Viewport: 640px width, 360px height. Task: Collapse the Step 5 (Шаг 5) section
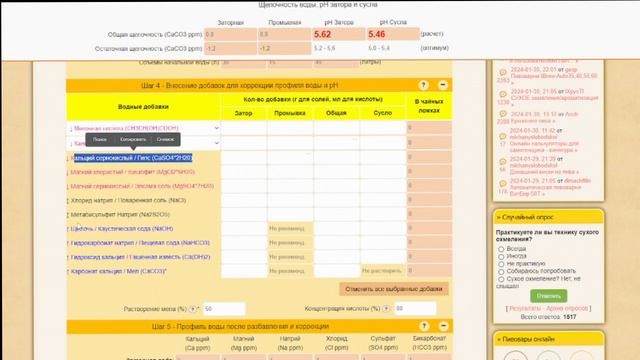click(443, 326)
